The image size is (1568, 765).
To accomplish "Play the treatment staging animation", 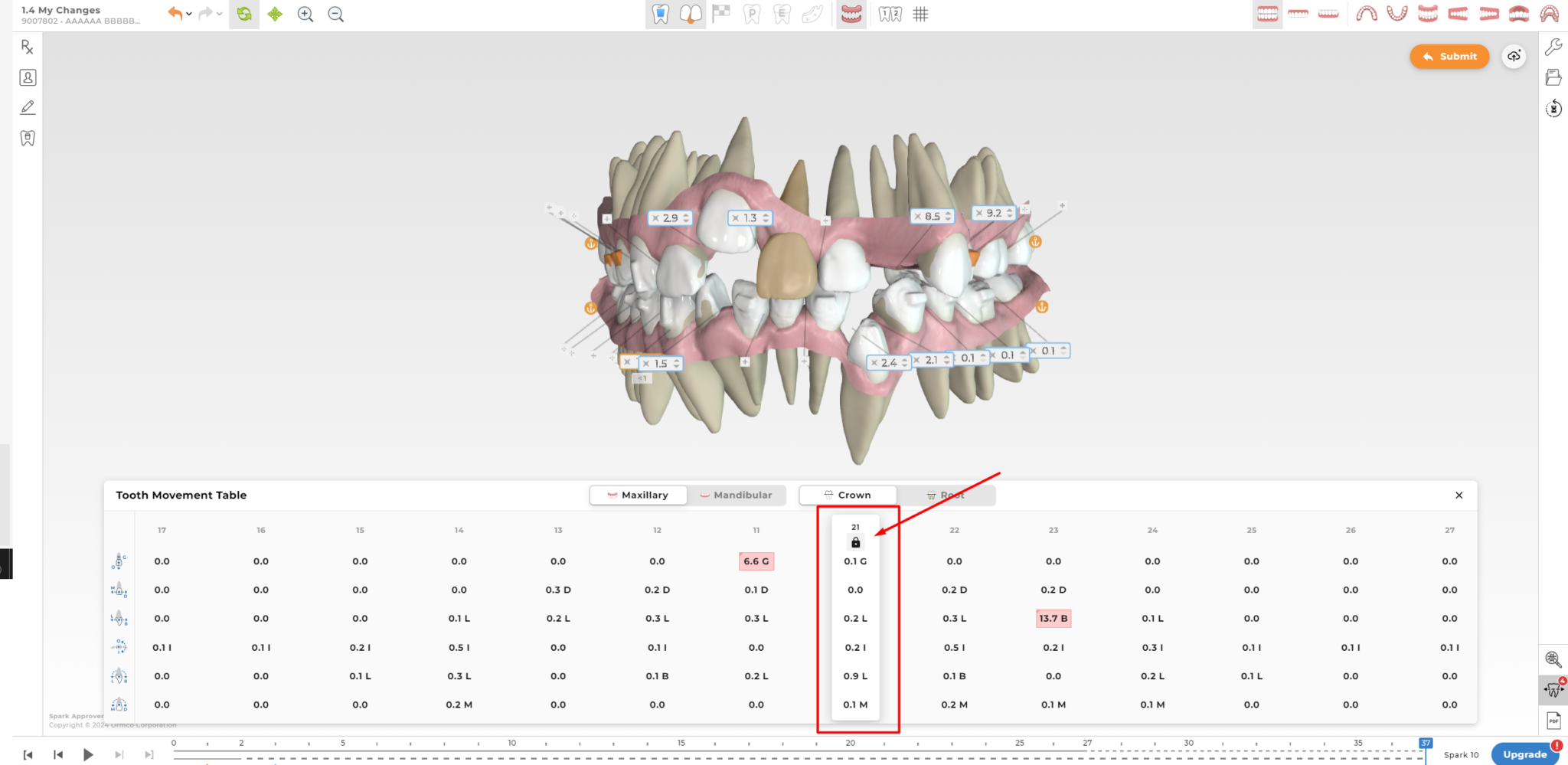I will [x=88, y=754].
